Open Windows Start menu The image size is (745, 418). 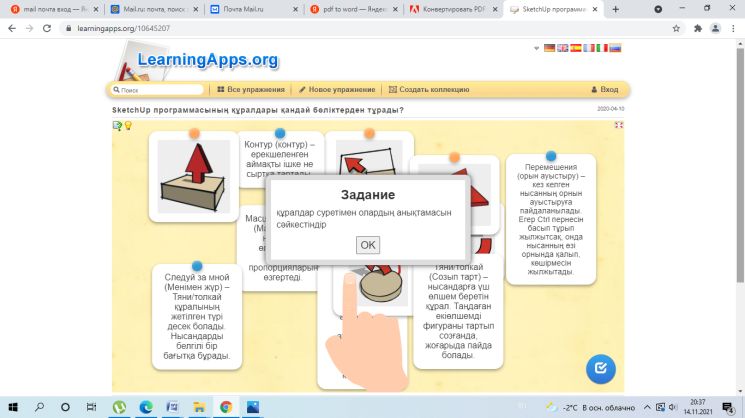click(x=13, y=407)
